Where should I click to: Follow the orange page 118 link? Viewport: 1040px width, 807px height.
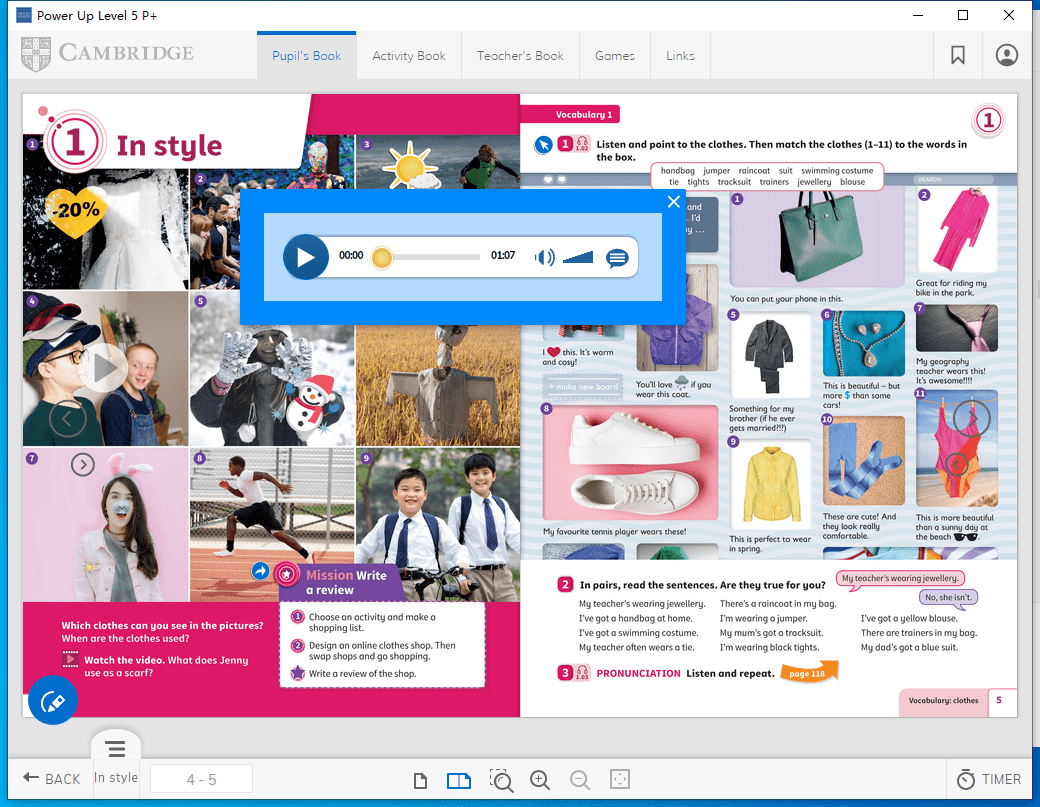[809, 672]
